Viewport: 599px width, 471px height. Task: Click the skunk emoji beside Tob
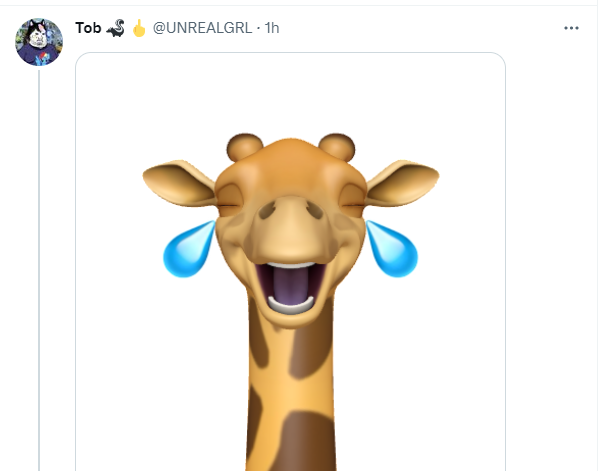coord(115,28)
